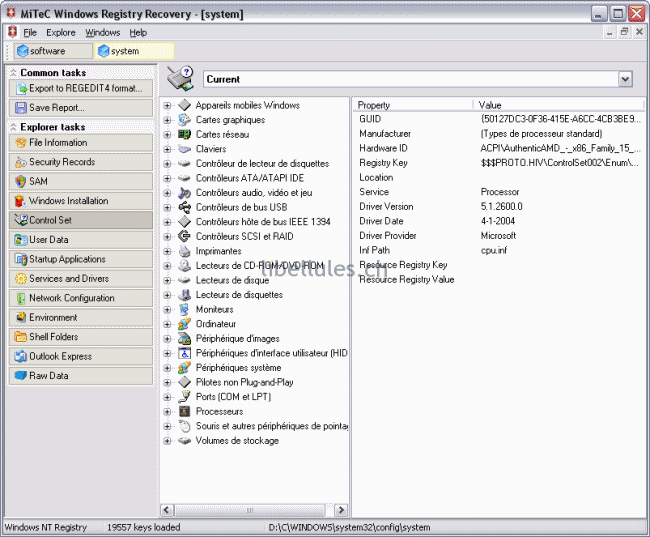Select the Hardware ID property row
This screenshot has height=537, width=650.
(x=500, y=148)
